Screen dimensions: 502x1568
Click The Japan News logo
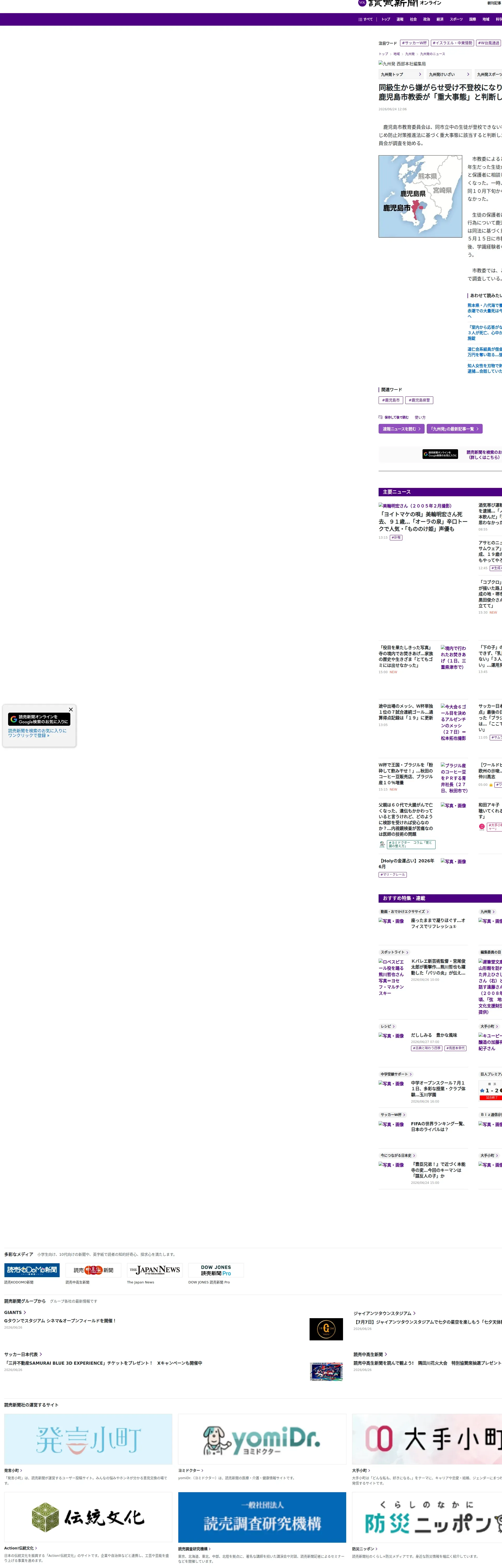(155, 1270)
